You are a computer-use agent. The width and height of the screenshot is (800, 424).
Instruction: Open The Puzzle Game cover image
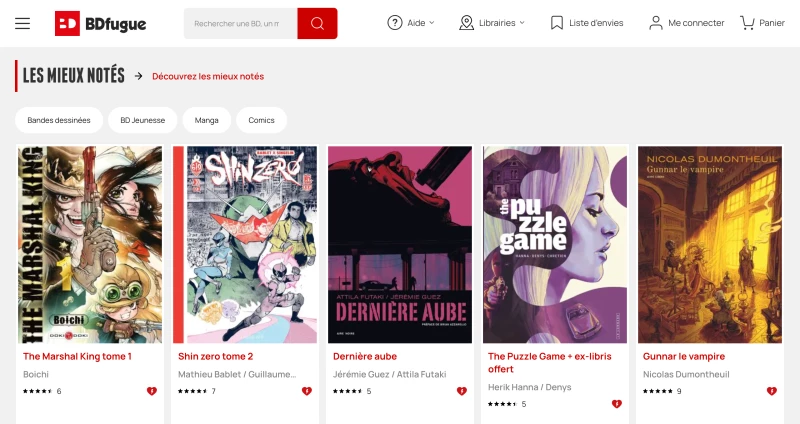[555, 244]
